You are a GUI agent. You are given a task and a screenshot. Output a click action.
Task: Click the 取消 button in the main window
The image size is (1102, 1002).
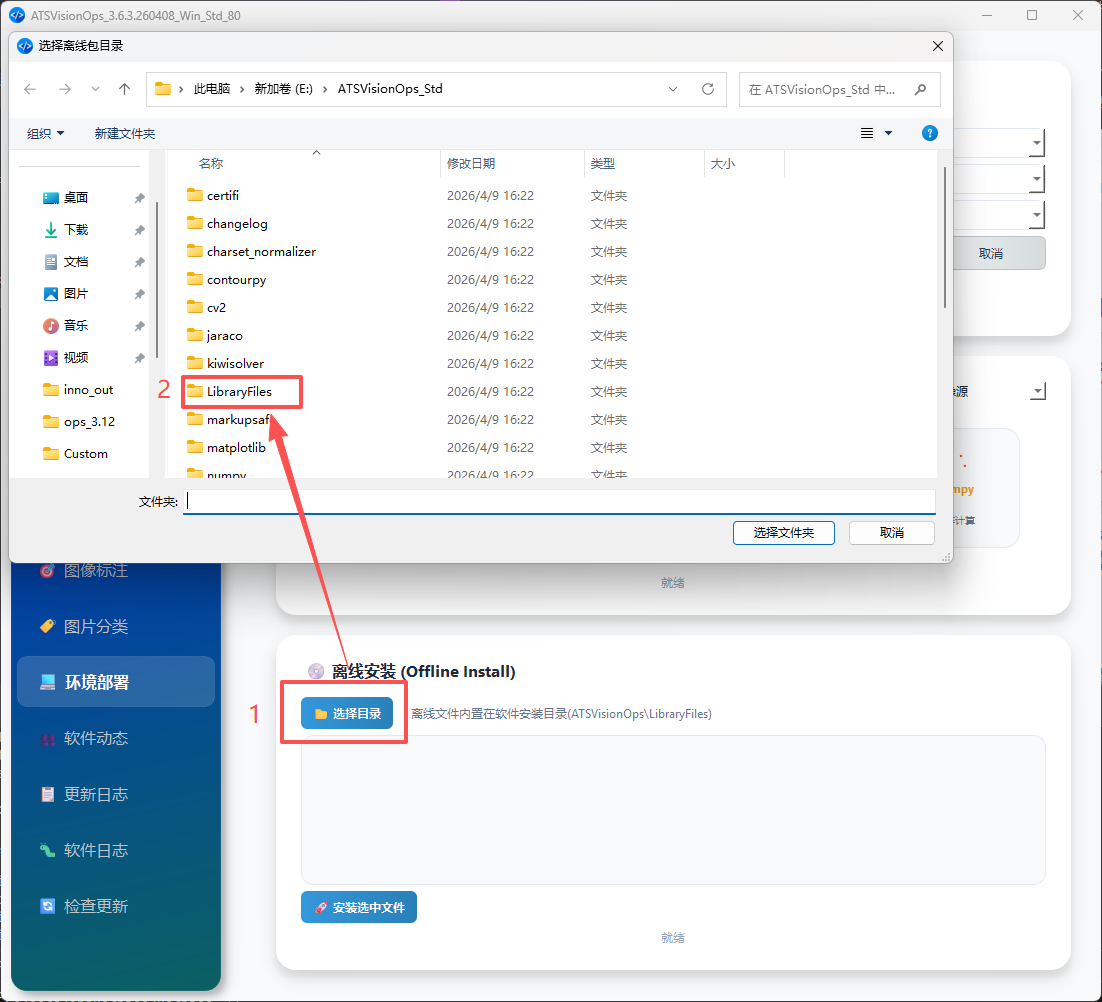(x=999, y=254)
